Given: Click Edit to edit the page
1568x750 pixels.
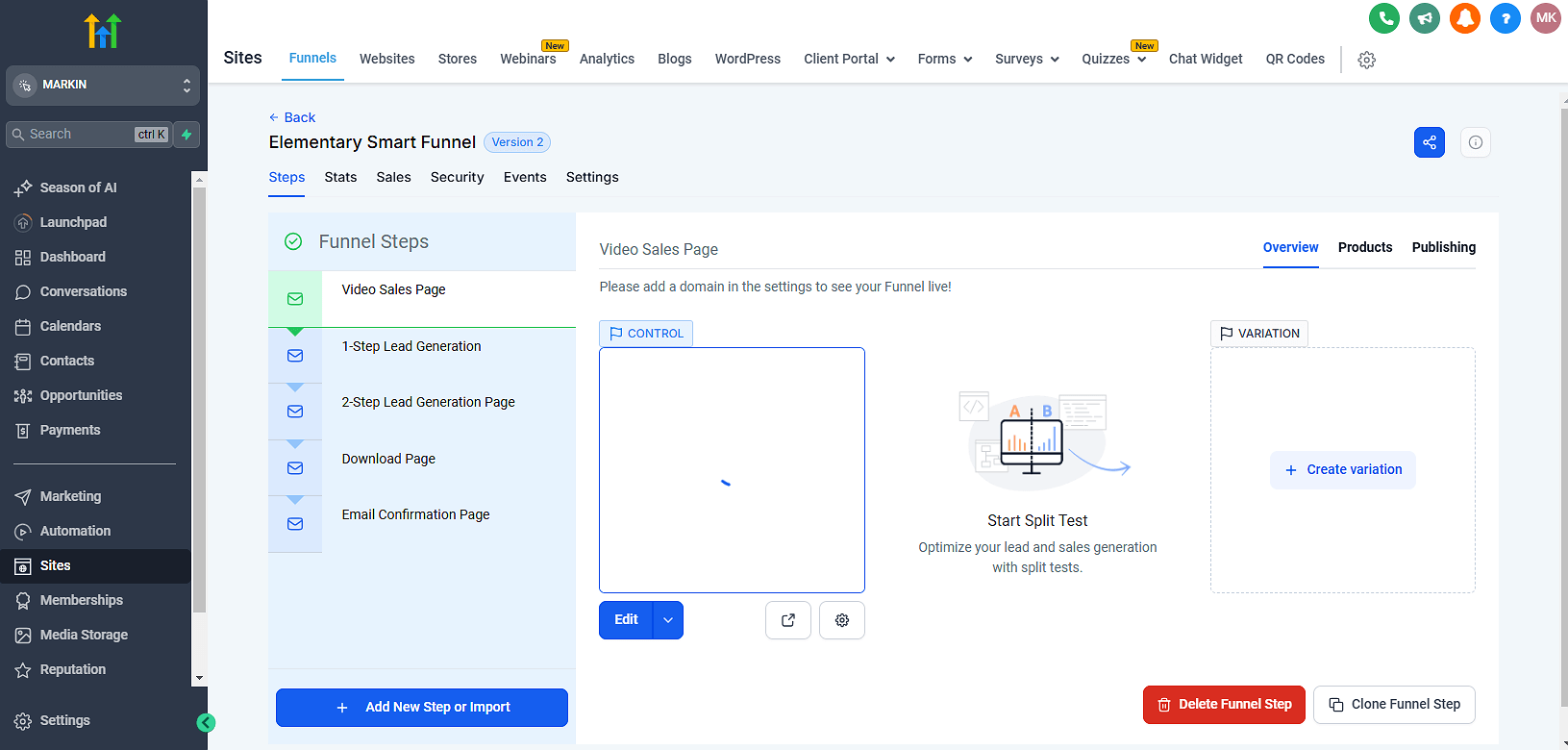Looking at the screenshot, I should point(626,620).
